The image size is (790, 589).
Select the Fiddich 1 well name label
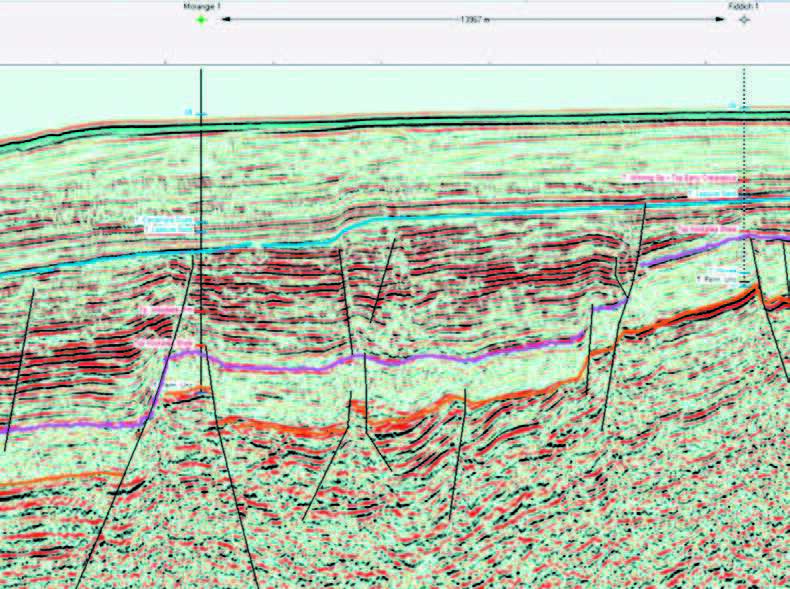click(x=743, y=6)
